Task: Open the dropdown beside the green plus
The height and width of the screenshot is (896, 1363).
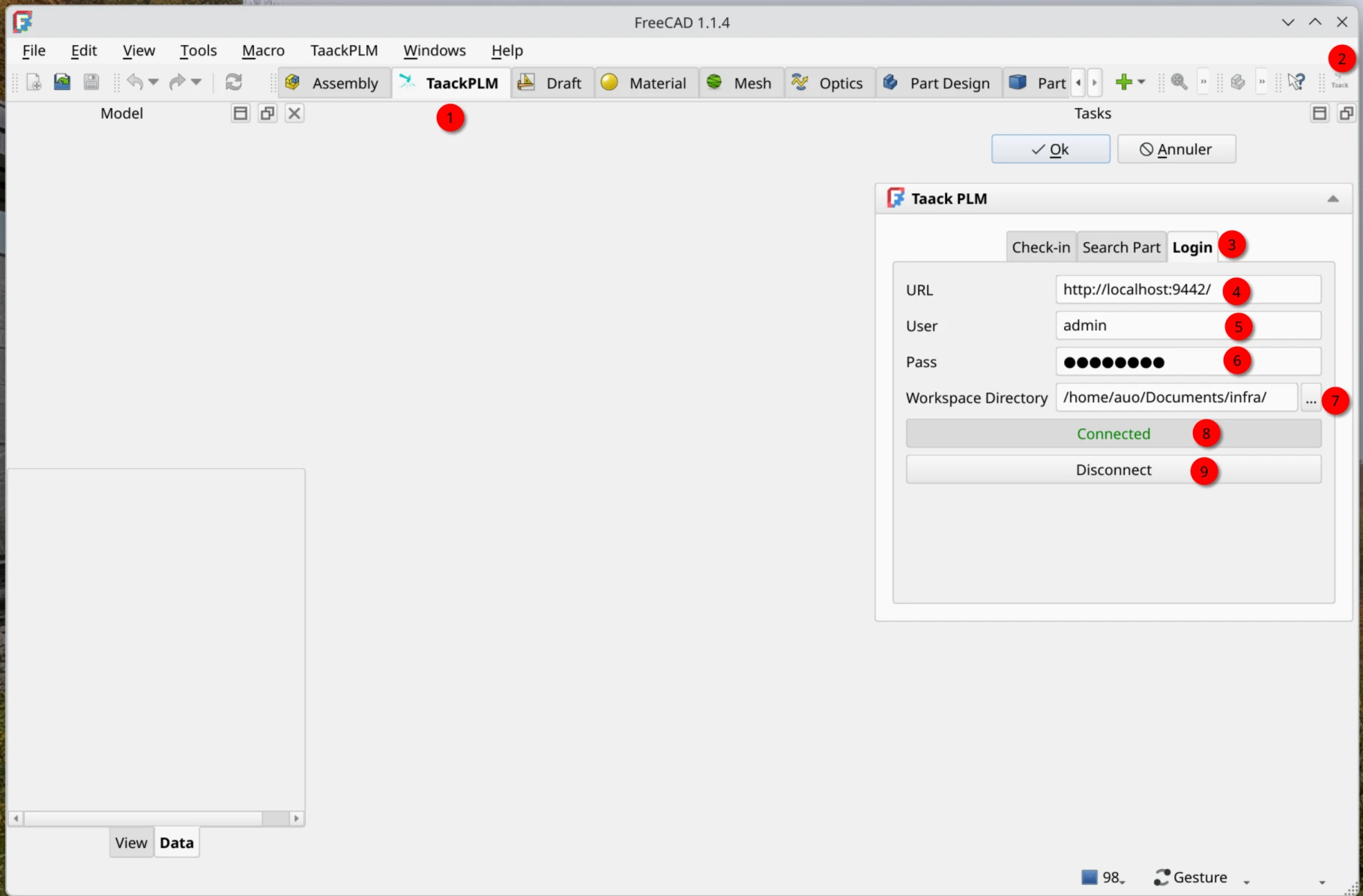Action: [1141, 82]
